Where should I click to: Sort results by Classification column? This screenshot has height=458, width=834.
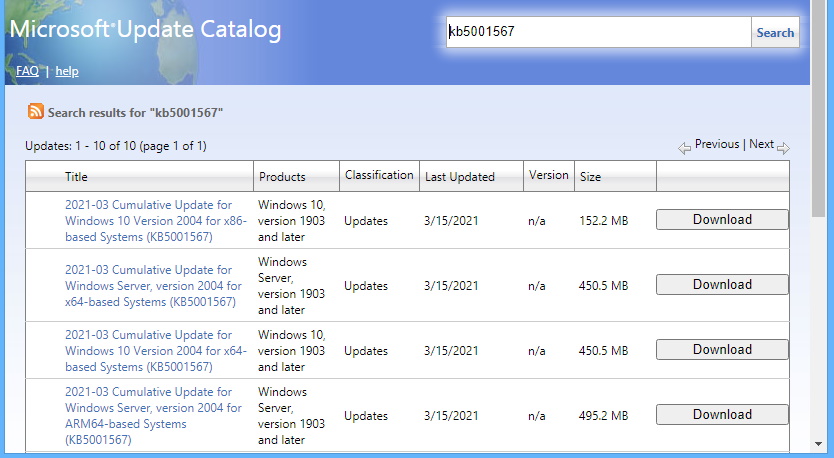pos(379,175)
